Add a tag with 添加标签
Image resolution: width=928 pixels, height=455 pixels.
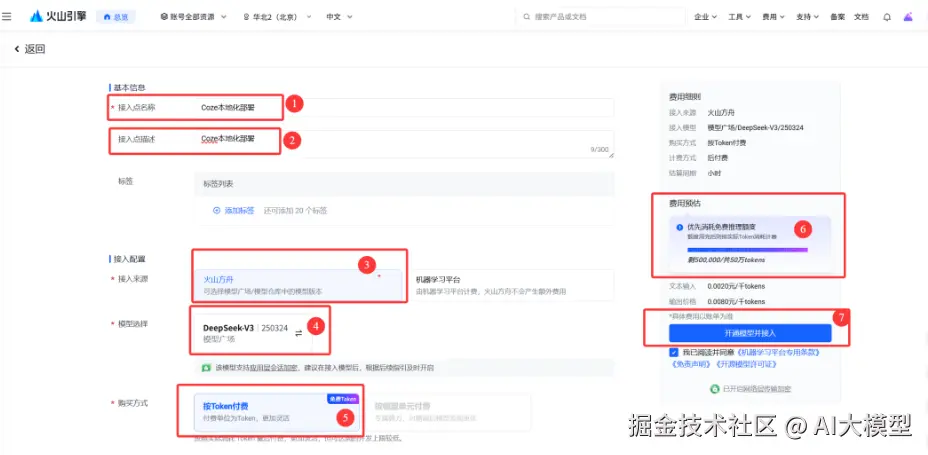pos(239,210)
